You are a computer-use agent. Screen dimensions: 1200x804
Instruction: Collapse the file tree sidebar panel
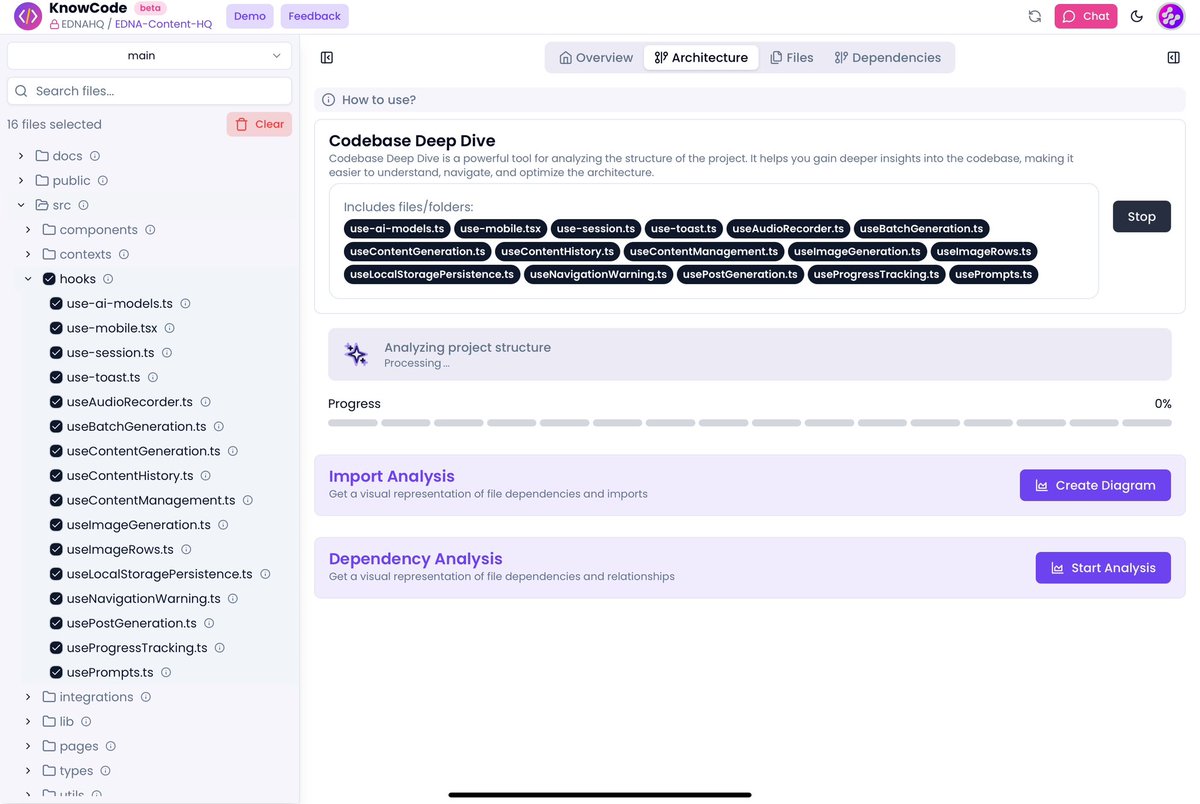click(x=326, y=57)
